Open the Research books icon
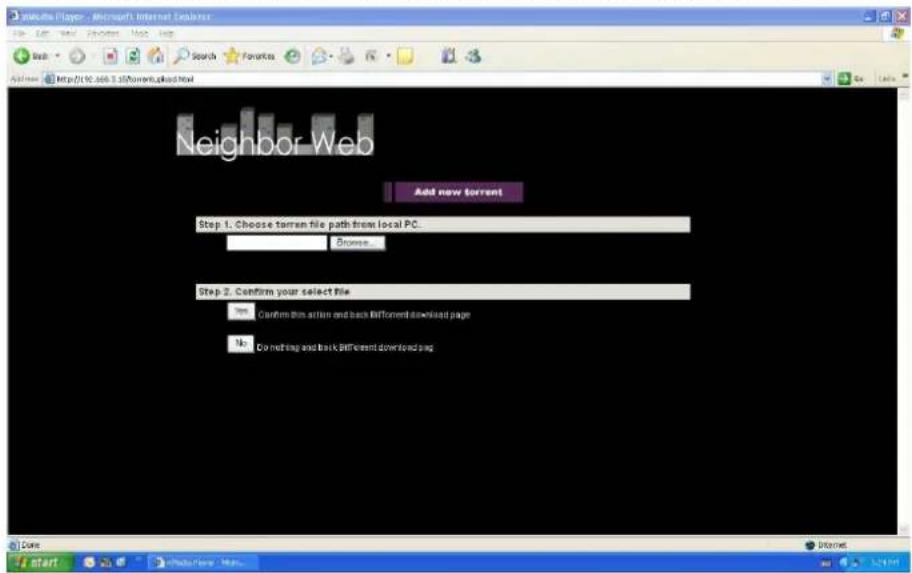The width and height of the screenshot is (912, 573). click(x=448, y=56)
